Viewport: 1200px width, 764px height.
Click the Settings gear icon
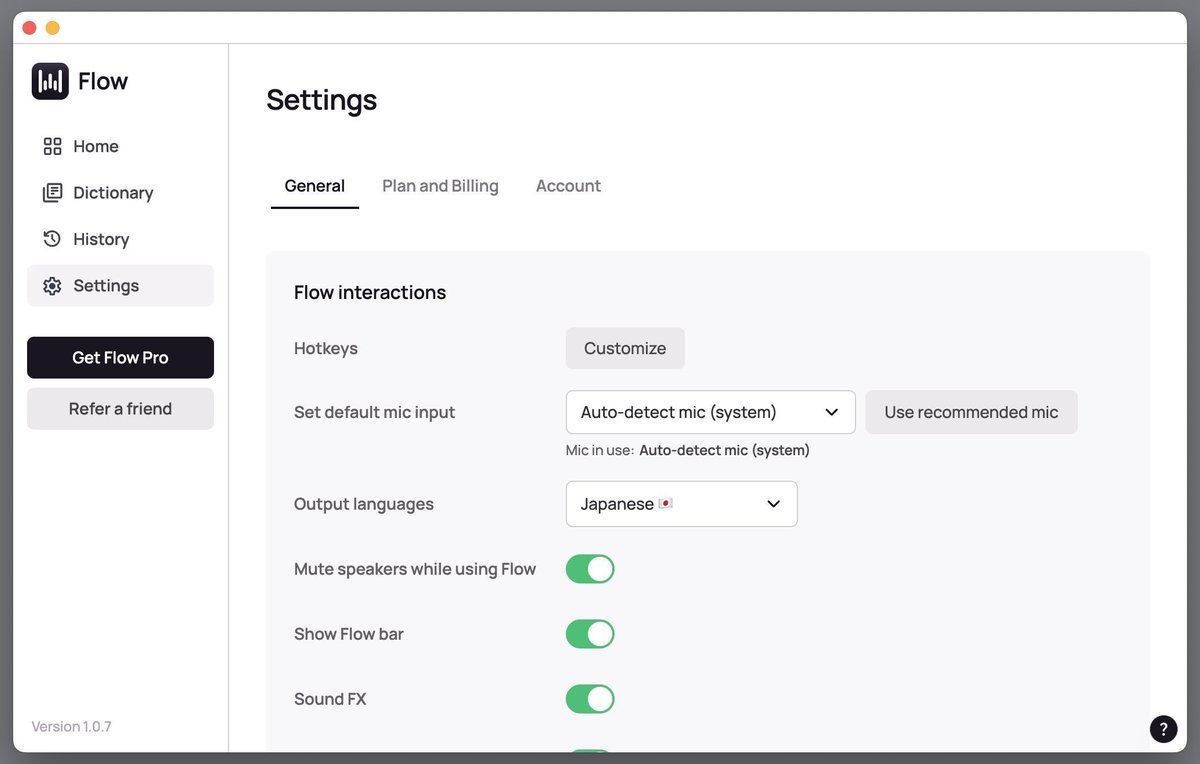point(52,286)
